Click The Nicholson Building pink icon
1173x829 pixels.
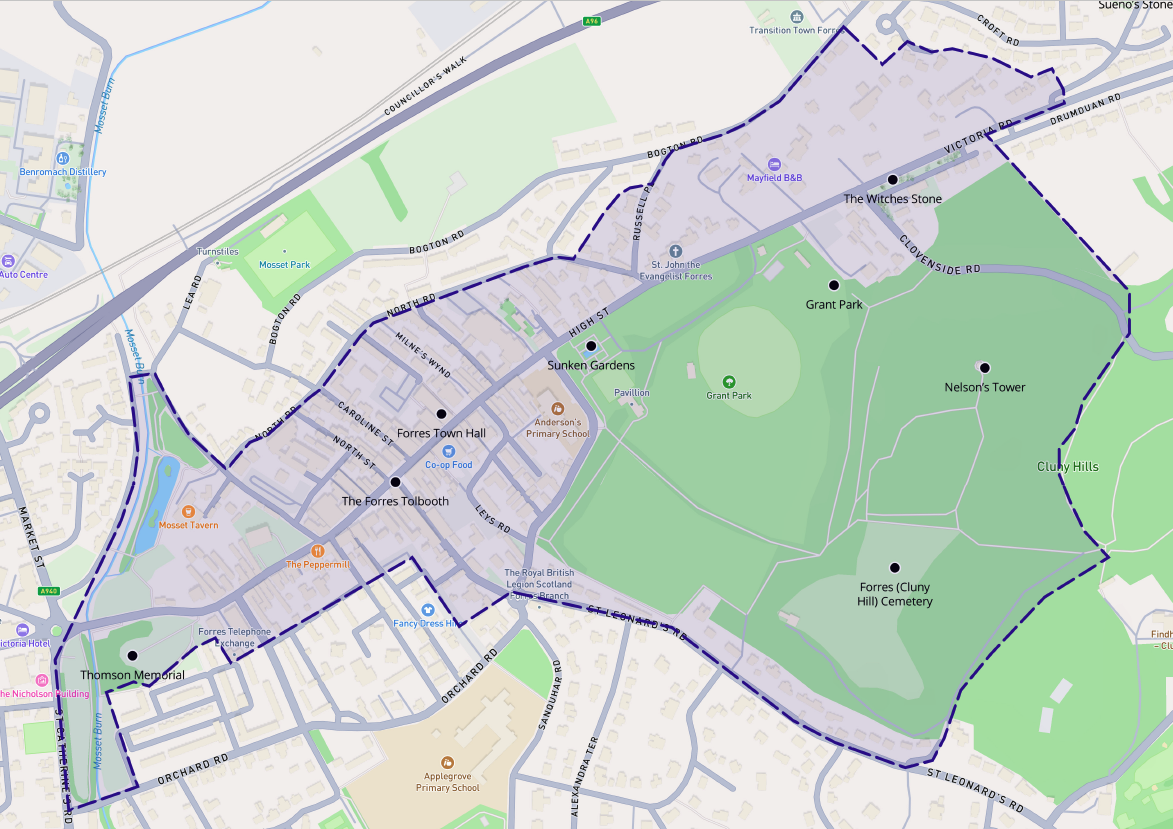[39, 678]
